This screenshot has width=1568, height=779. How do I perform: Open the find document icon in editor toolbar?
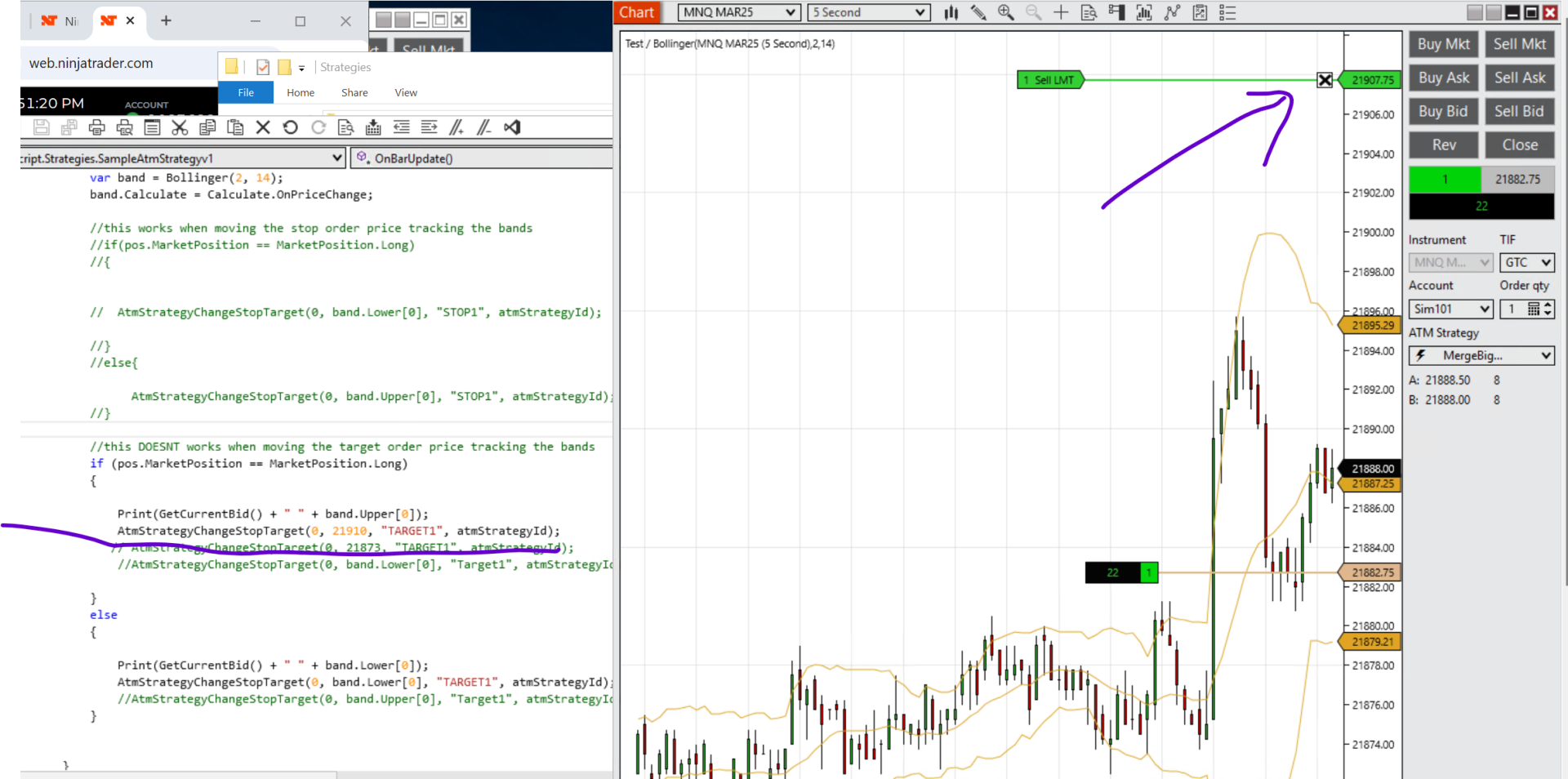click(x=345, y=127)
